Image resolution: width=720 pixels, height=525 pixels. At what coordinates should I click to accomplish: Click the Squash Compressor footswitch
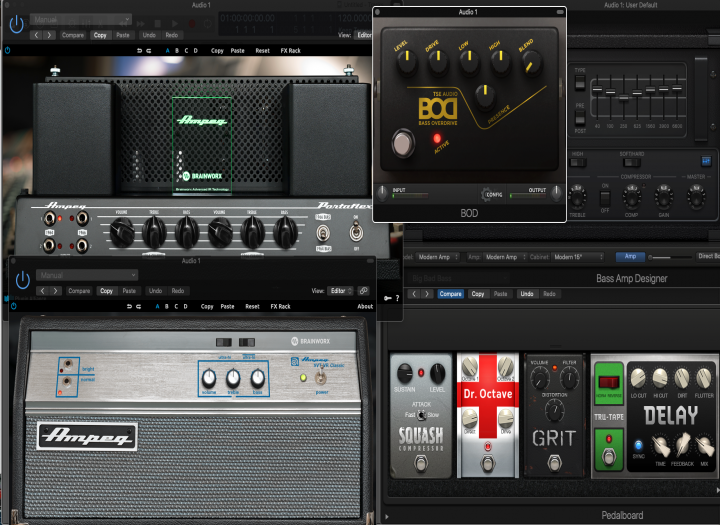pyautogui.click(x=421, y=463)
